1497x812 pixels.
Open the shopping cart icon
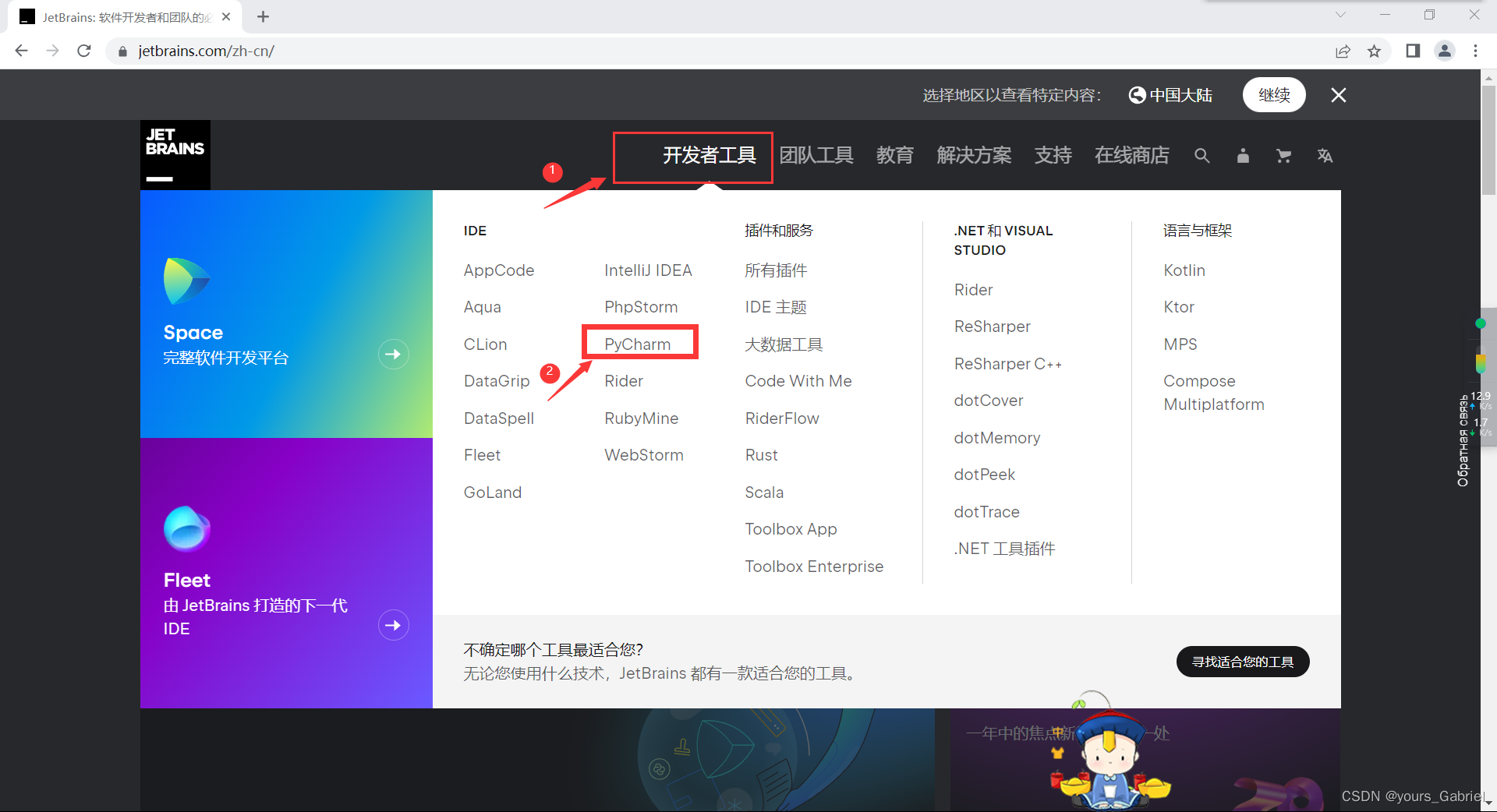(1283, 156)
